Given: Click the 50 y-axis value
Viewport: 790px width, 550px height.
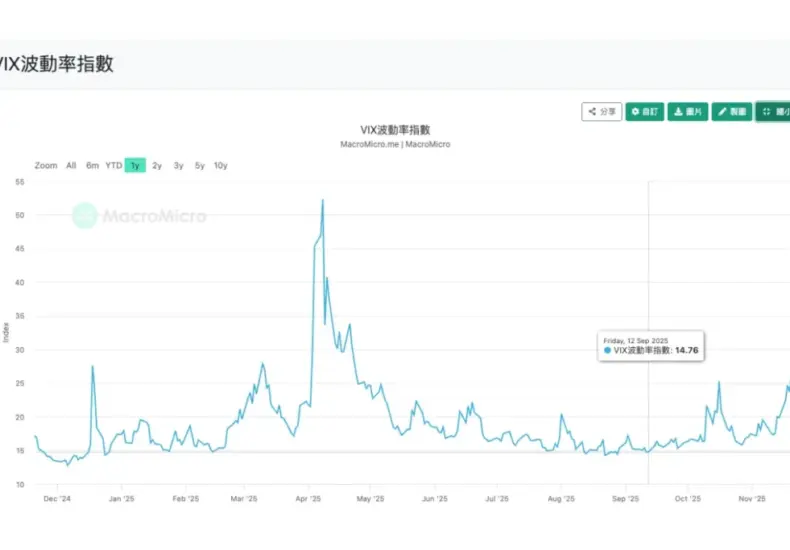Looking at the screenshot, I should pos(20,215).
